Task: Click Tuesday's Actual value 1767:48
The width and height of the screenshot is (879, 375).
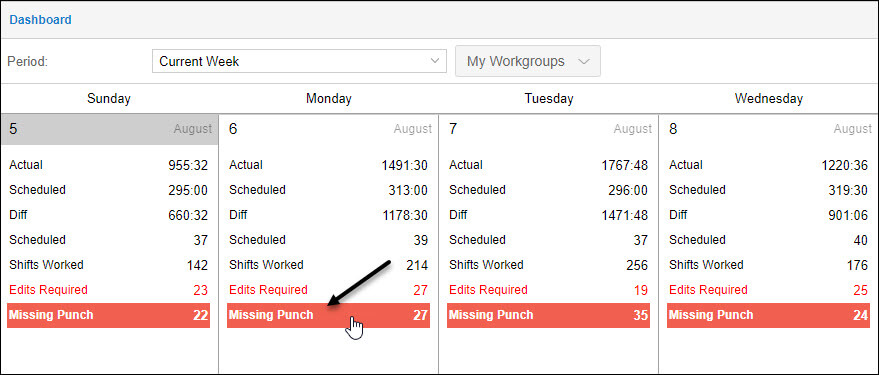Action: [624, 165]
